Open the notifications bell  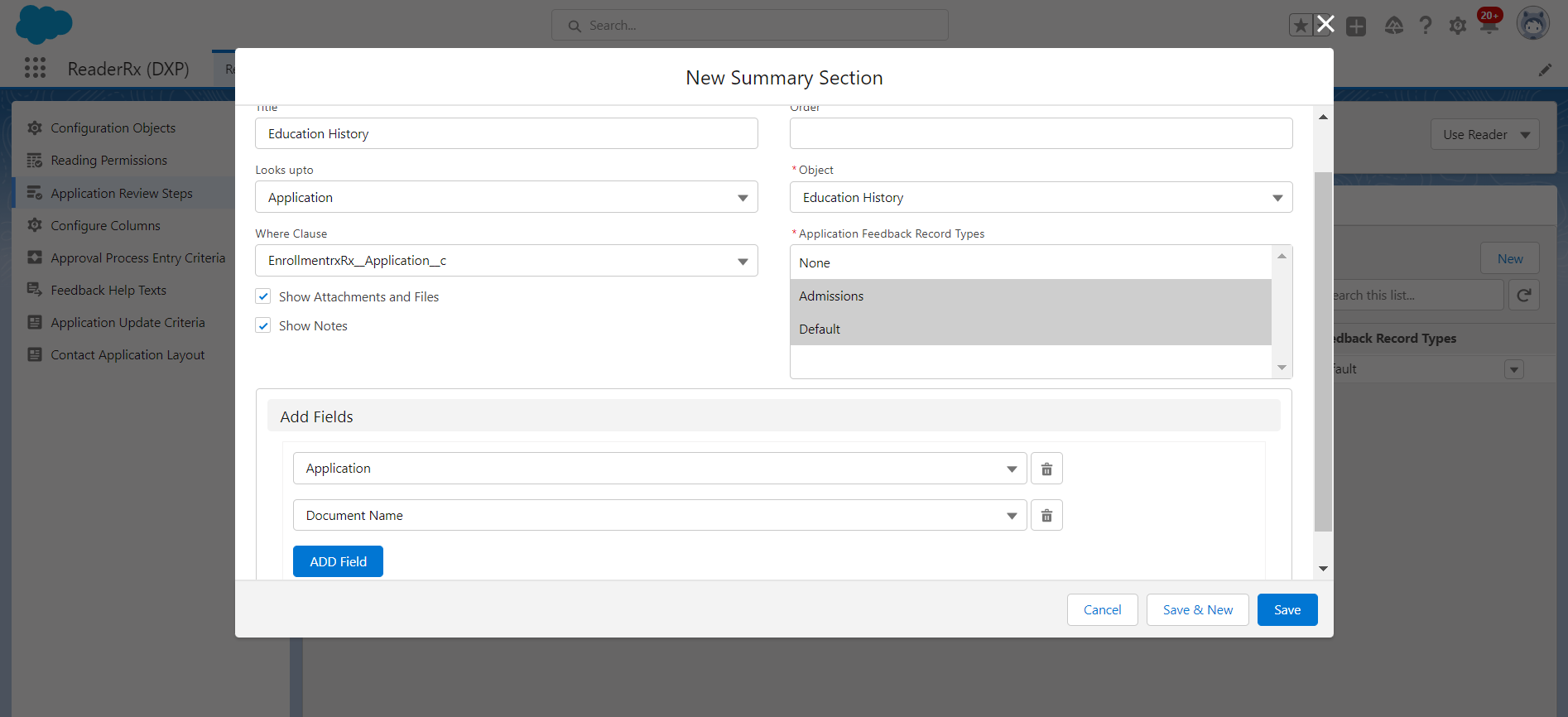(x=1489, y=26)
